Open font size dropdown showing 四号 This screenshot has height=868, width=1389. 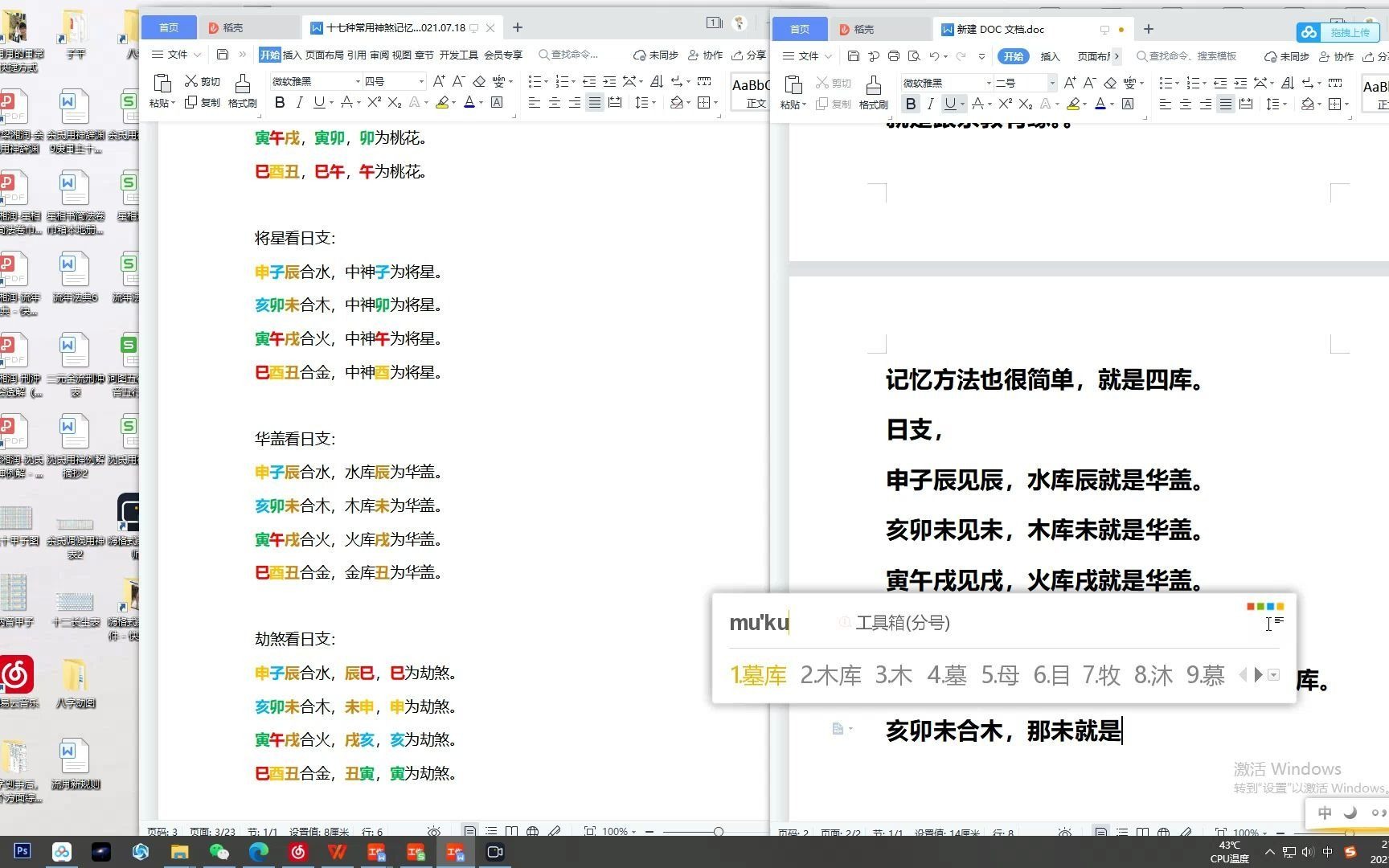coord(420,81)
